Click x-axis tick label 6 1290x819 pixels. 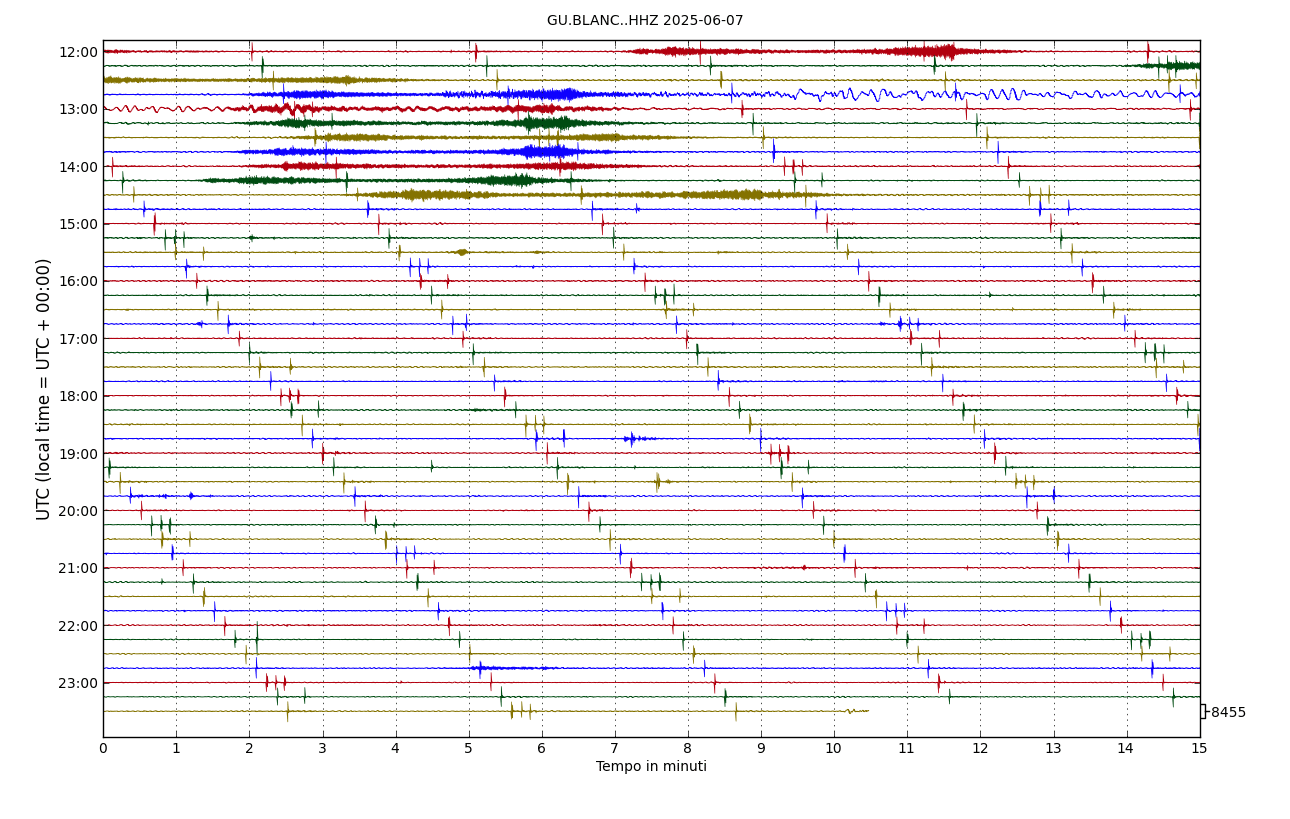click(541, 748)
